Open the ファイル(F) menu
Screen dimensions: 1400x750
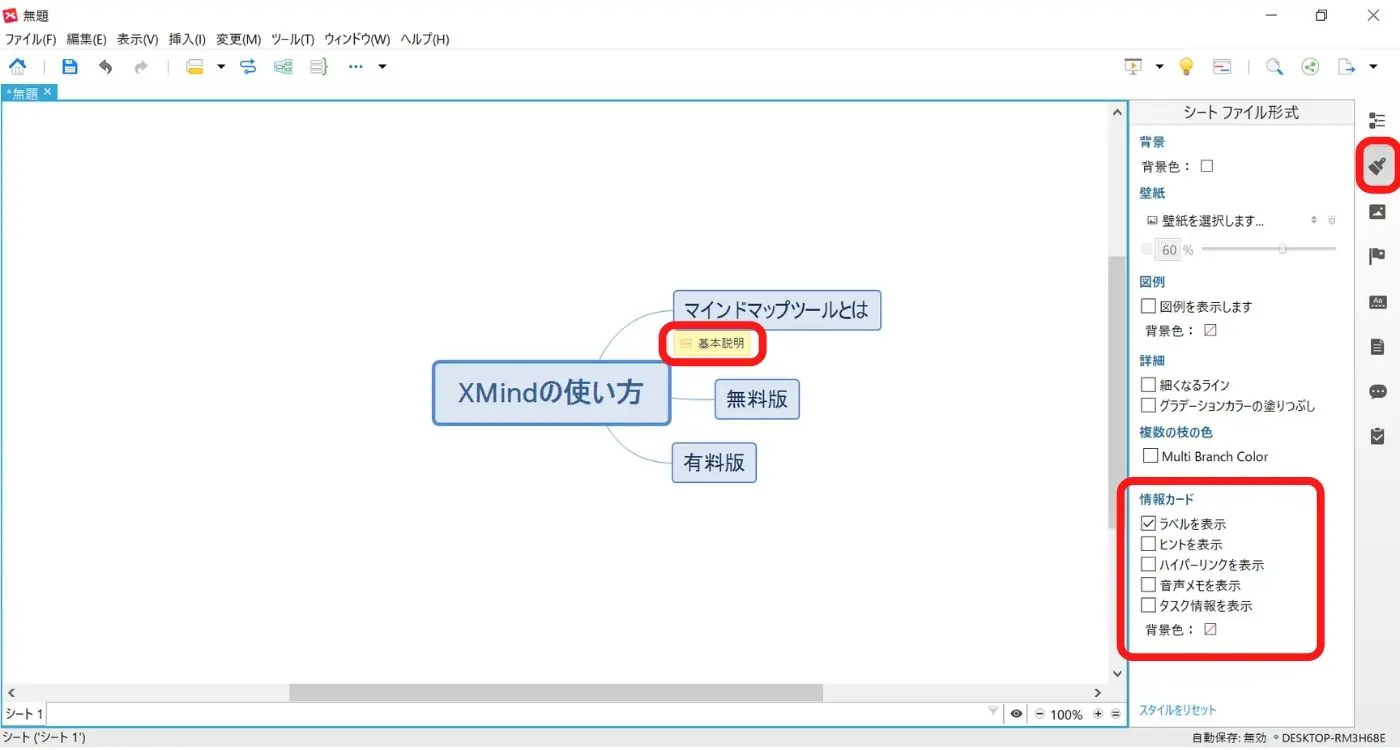pos(31,39)
